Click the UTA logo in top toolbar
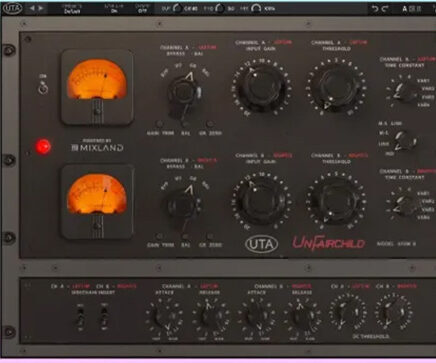 (x=12, y=8)
